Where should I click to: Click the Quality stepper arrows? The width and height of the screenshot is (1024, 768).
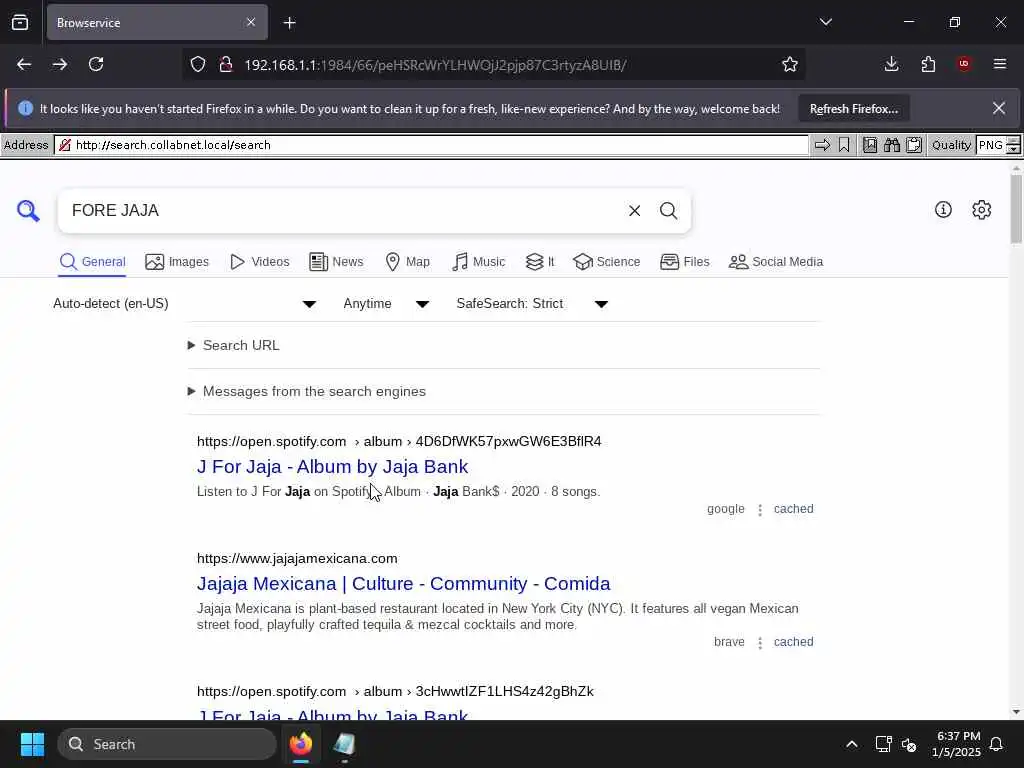1013,145
